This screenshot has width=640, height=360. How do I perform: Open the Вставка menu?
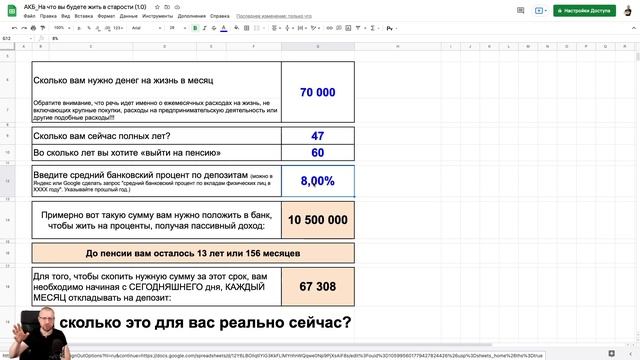[x=84, y=16]
